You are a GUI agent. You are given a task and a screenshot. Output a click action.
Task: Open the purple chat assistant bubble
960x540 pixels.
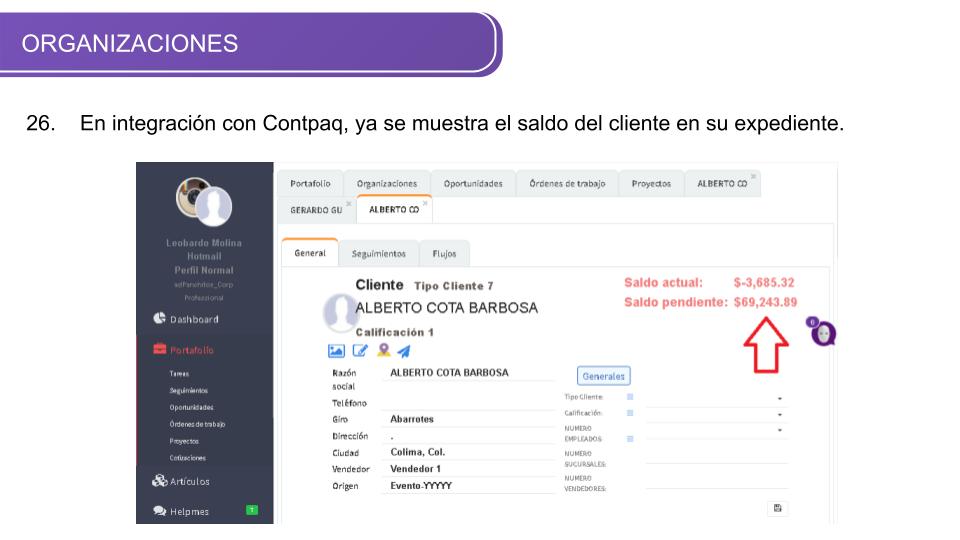click(x=822, y=334)
